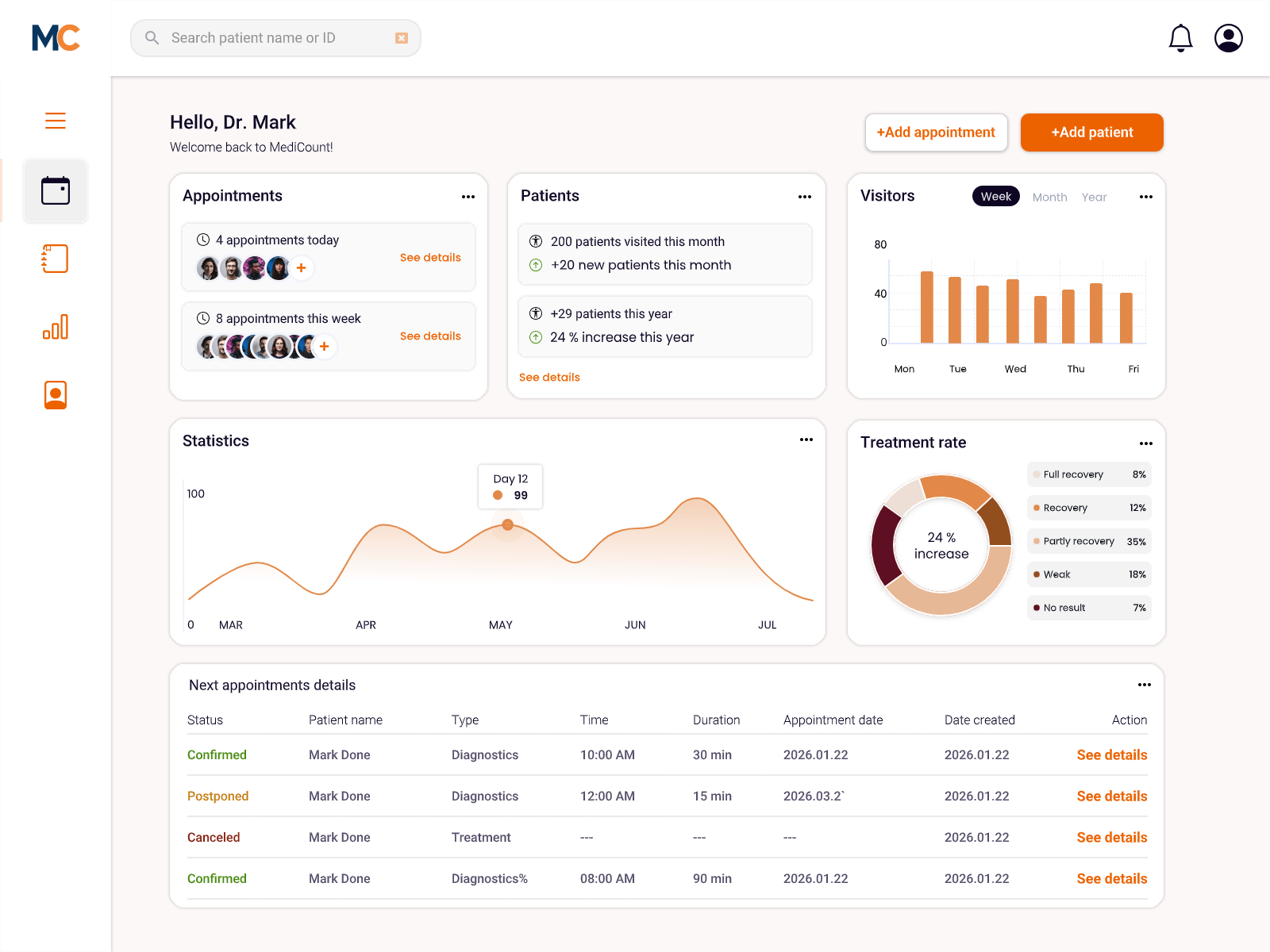
Task: Add a patient to this week's appointments
Action: tap(324, 347)
